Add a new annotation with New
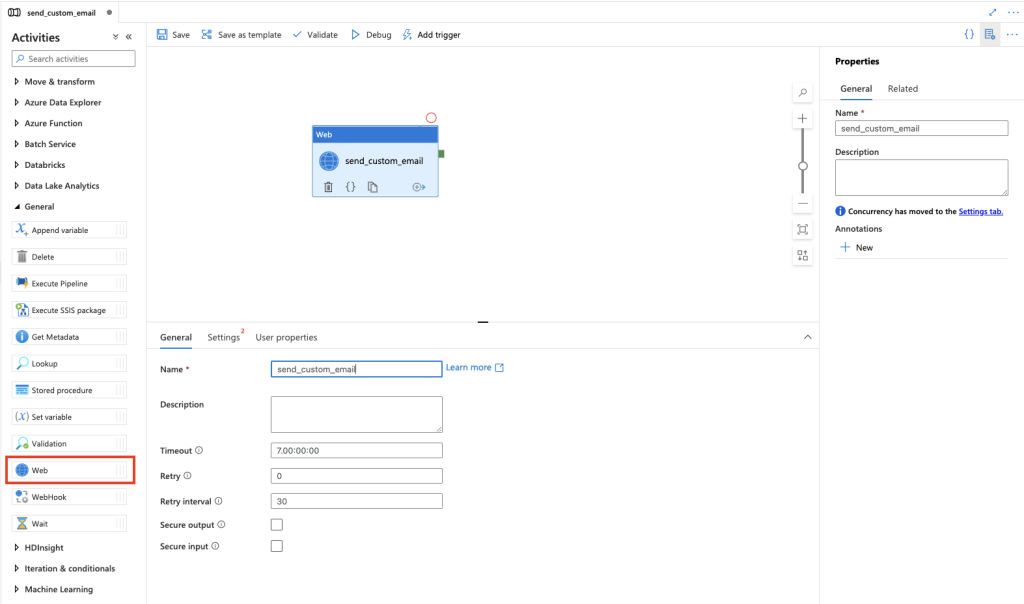The height and width of the screenshot is (604, 1024). point(856,248)
